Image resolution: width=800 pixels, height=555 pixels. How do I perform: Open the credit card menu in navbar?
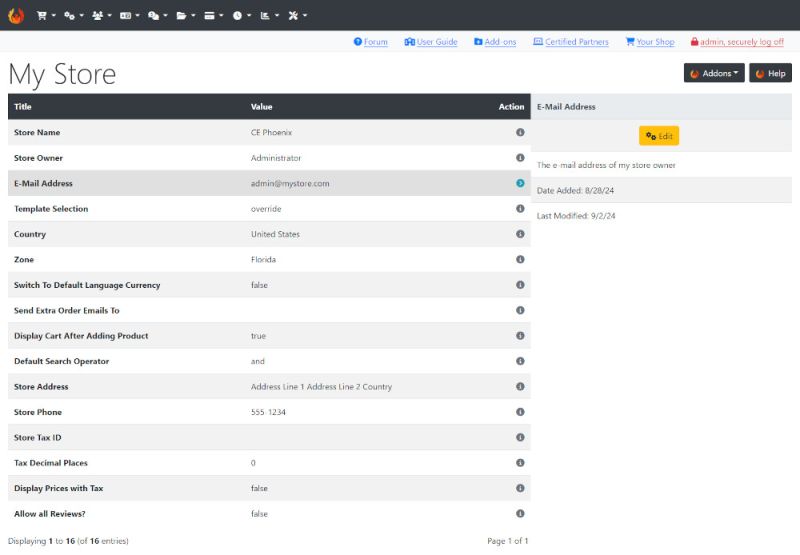pyautogui.click(x=213, y=15)
